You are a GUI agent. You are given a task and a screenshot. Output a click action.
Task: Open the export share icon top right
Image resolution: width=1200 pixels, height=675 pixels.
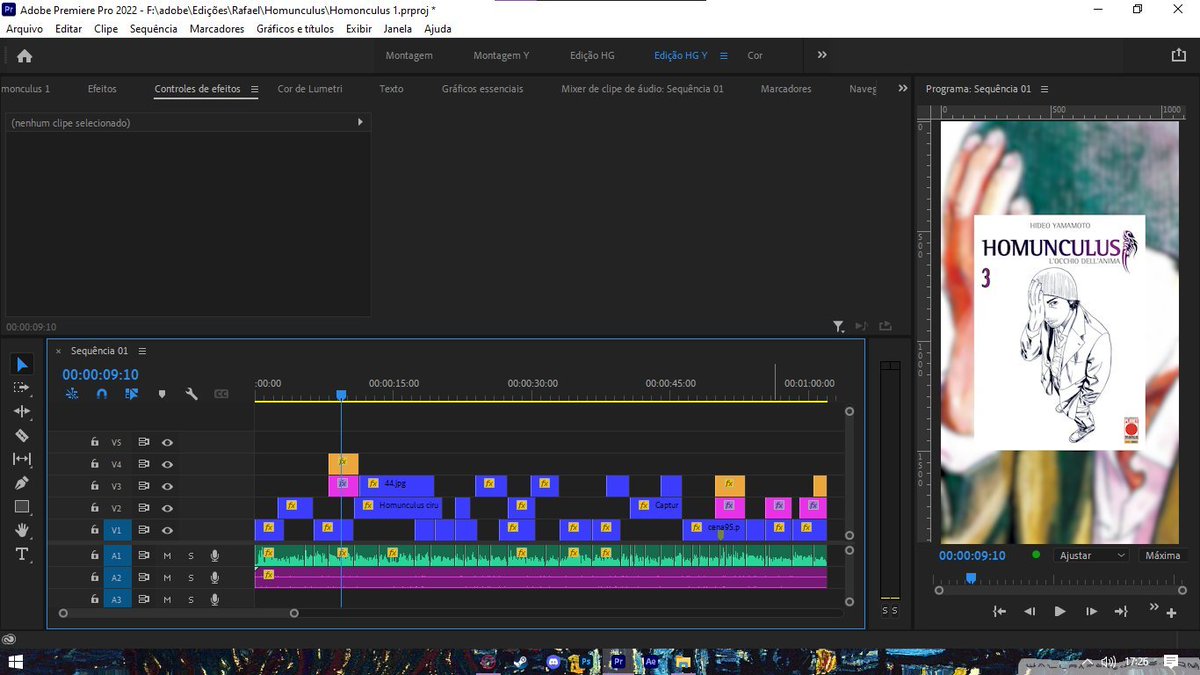(1178, 55)
